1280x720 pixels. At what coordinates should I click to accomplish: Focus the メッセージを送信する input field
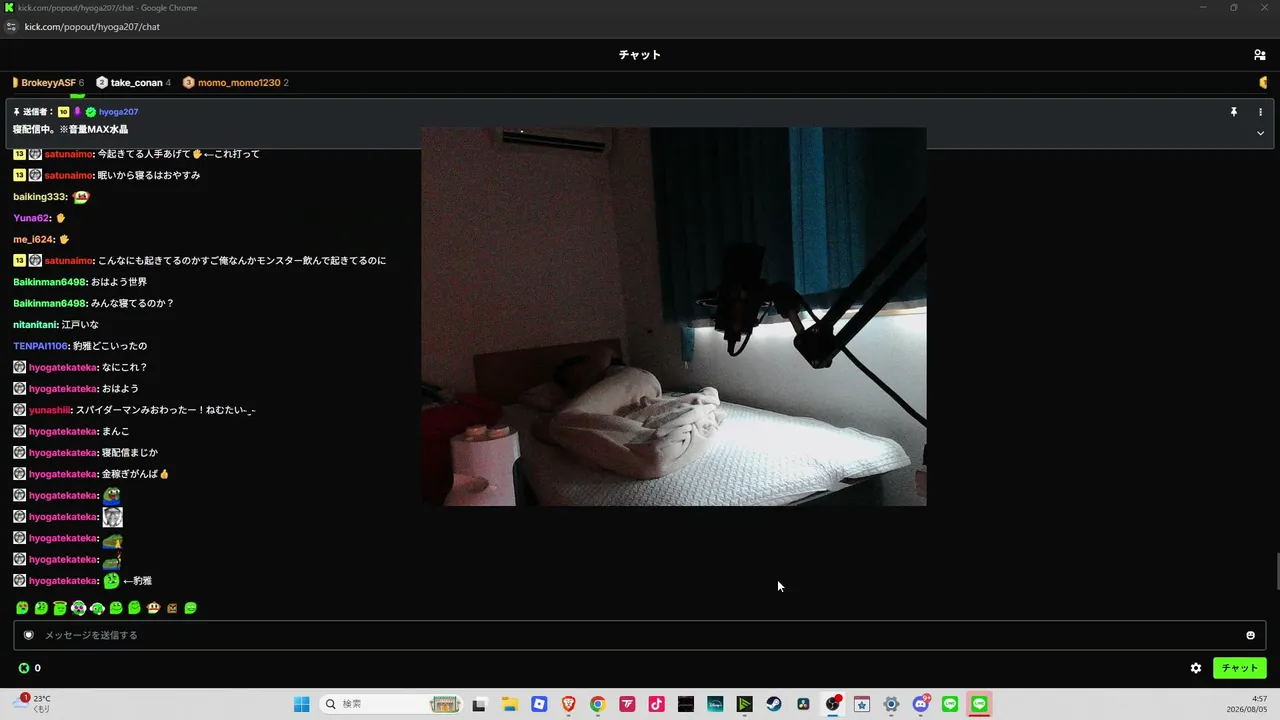click(640, 635)
